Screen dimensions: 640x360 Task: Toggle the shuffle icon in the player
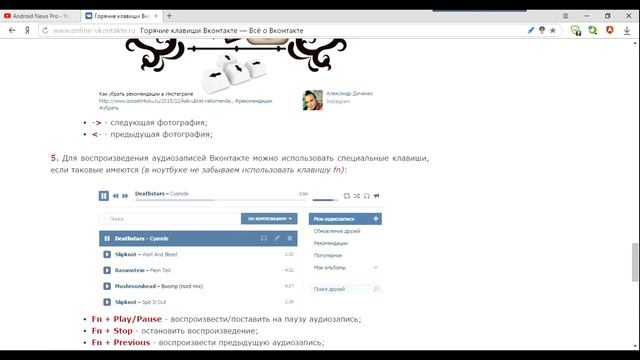click(357, 196)
